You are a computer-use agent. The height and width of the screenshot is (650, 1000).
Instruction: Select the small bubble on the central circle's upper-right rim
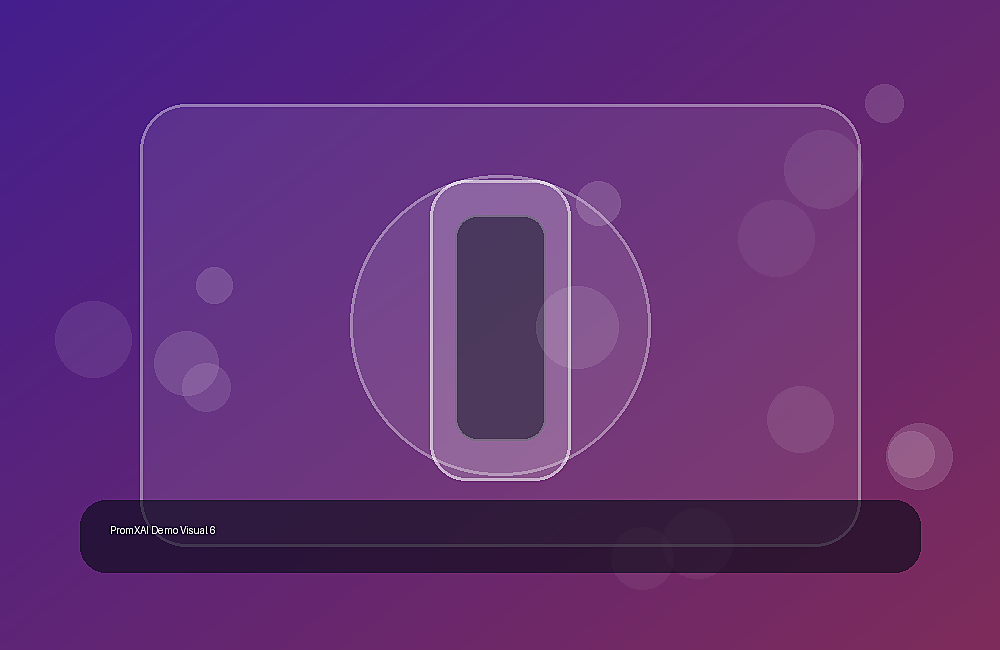click(x=598, y=203)
